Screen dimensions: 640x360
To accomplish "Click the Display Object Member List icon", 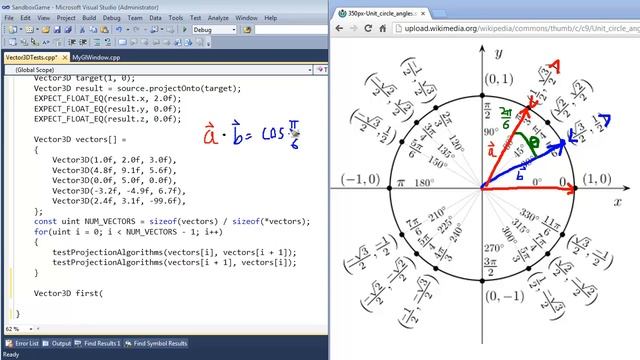I will coord(13,42).
